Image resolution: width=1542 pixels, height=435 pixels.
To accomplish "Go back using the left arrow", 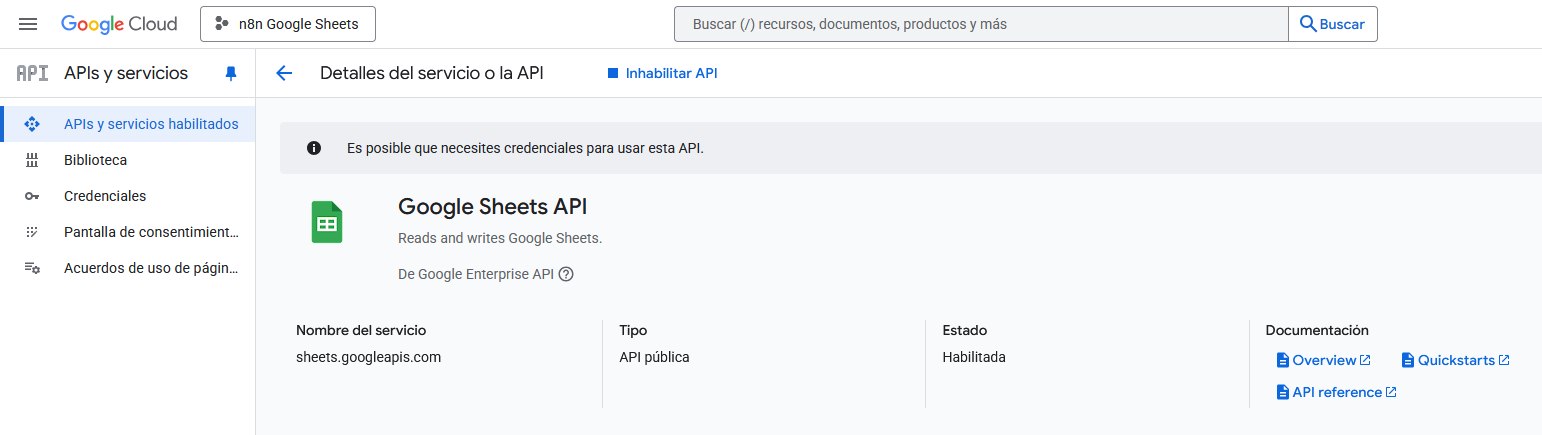I will 284,73.
